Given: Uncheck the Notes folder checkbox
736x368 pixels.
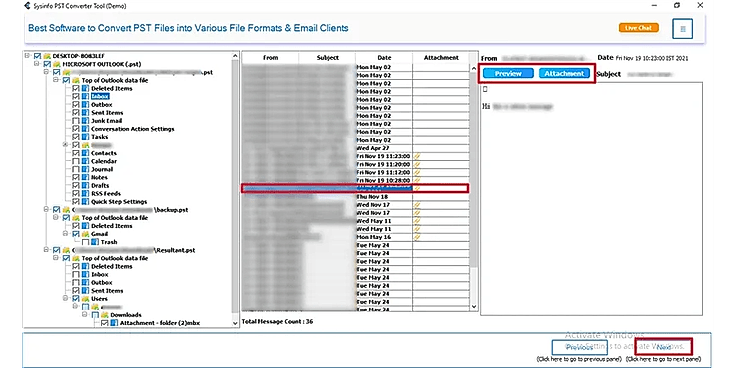Looking at the screenshot, I should pyautogui.click(x=76, y=177).
